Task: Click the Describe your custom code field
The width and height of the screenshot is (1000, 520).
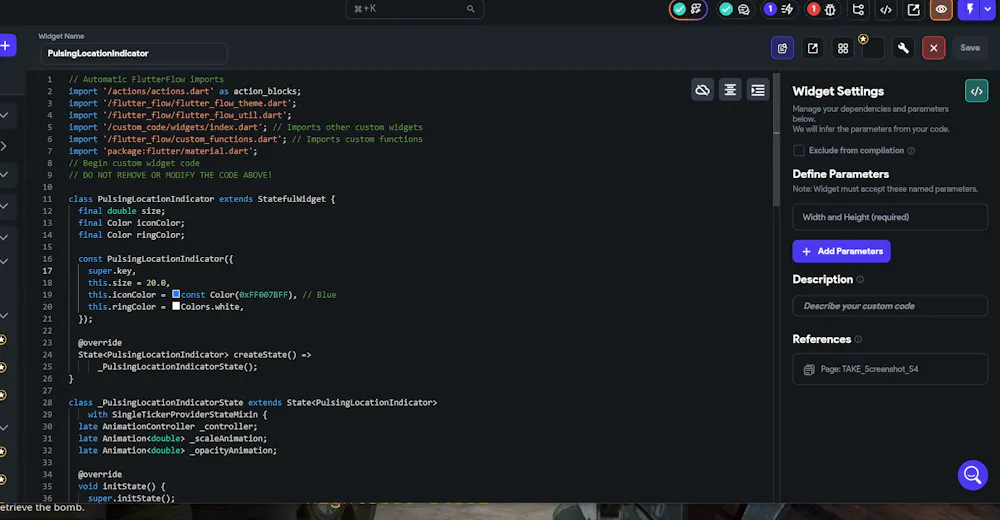Action: 890,306
